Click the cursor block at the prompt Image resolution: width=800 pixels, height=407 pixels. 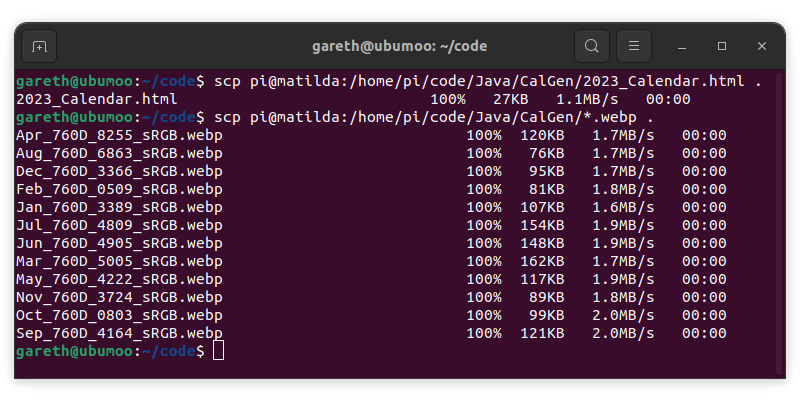coord(218,351)
